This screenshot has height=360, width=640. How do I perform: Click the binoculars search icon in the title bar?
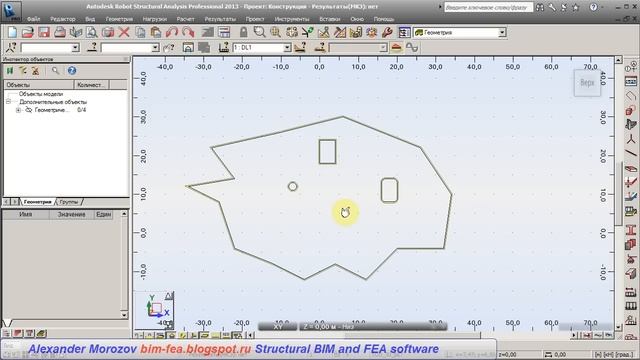pyautogui.click(x=540, y=7)
